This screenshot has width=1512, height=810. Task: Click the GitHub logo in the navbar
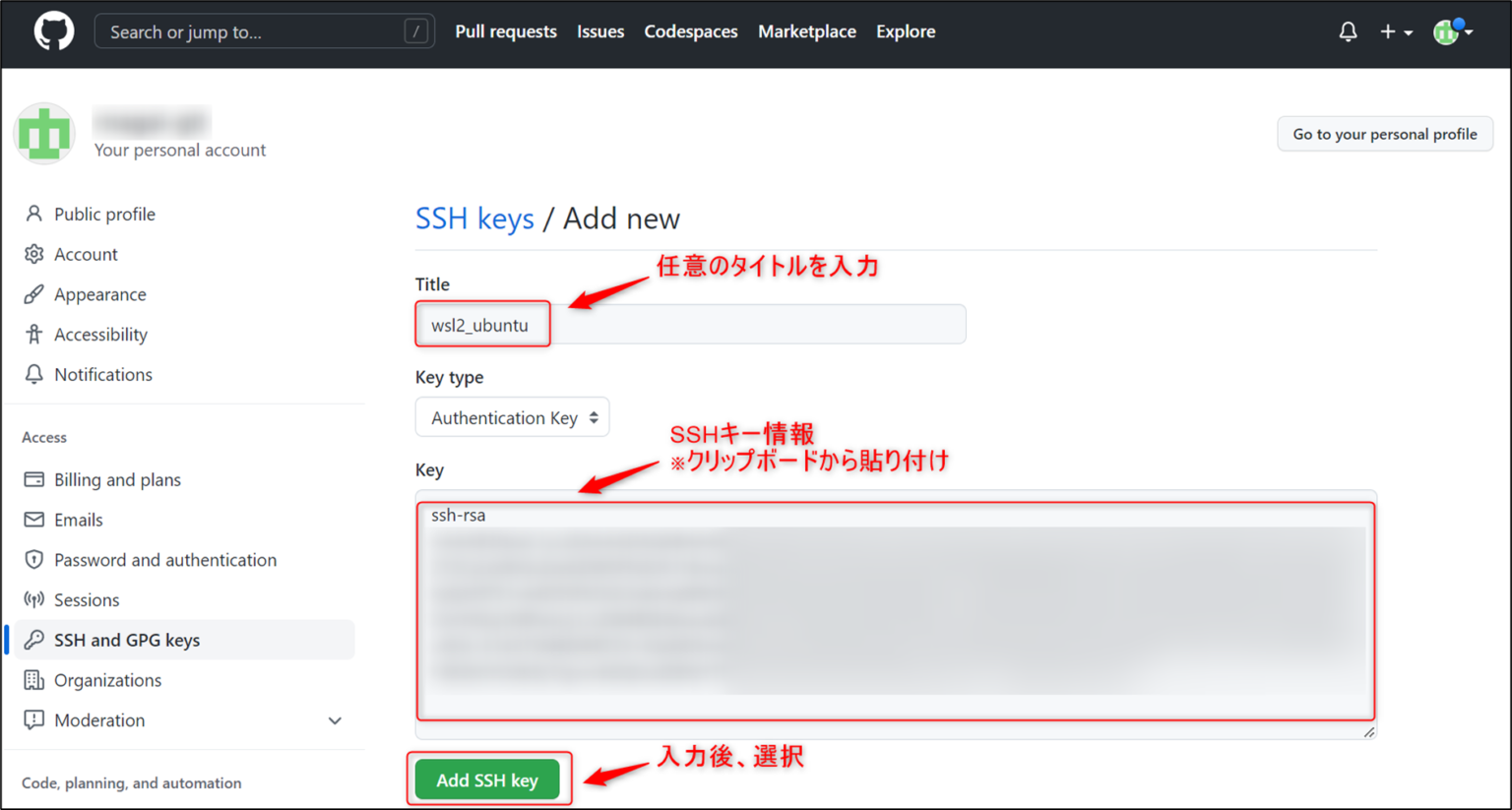[x=53, y=31]
